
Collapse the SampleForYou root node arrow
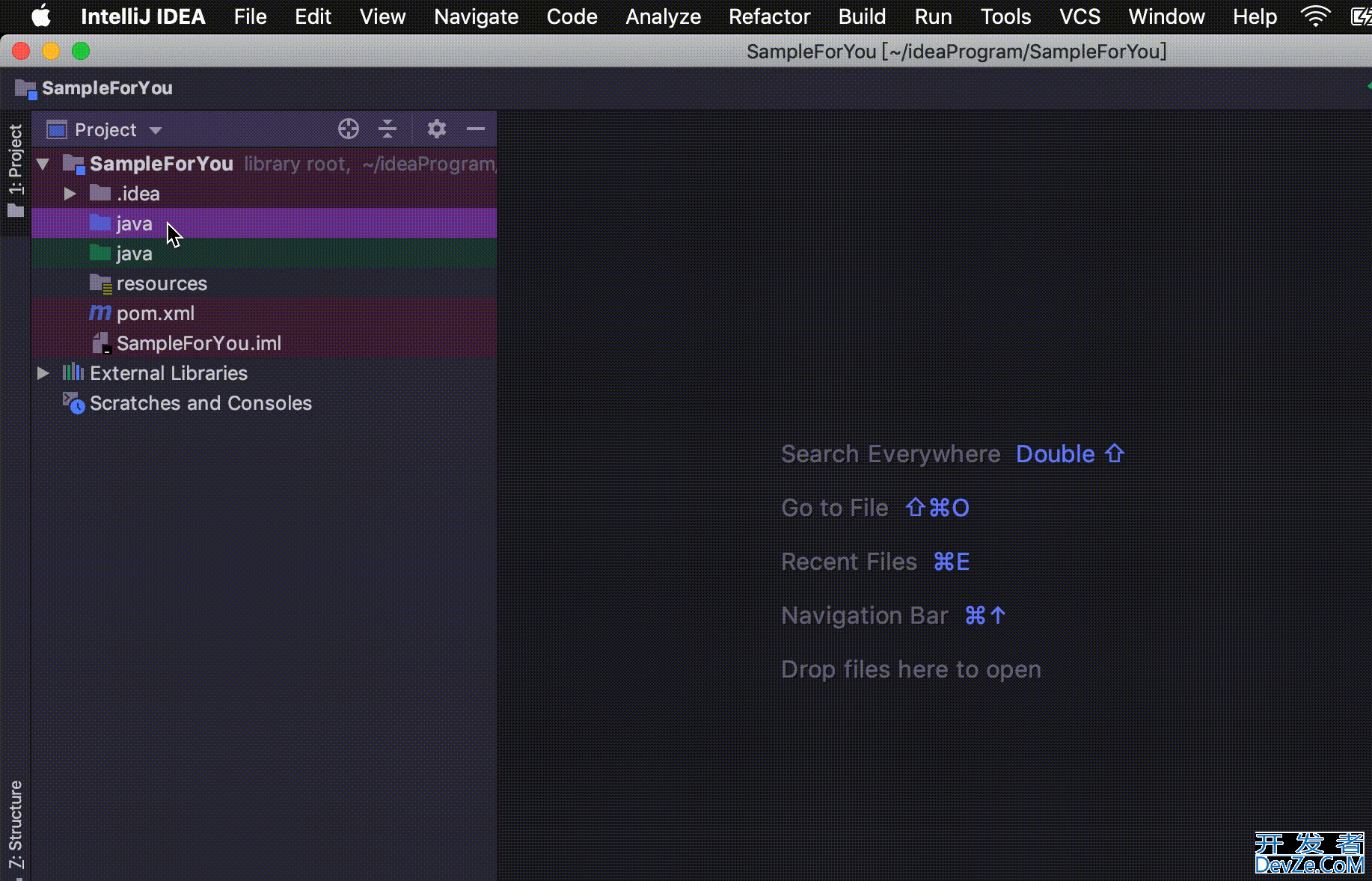coord(43,164)
